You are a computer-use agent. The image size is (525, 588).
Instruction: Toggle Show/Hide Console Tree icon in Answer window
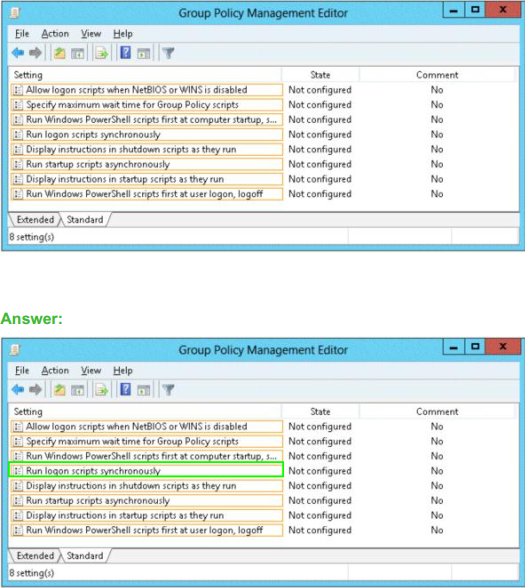click(x=78, y=390)
